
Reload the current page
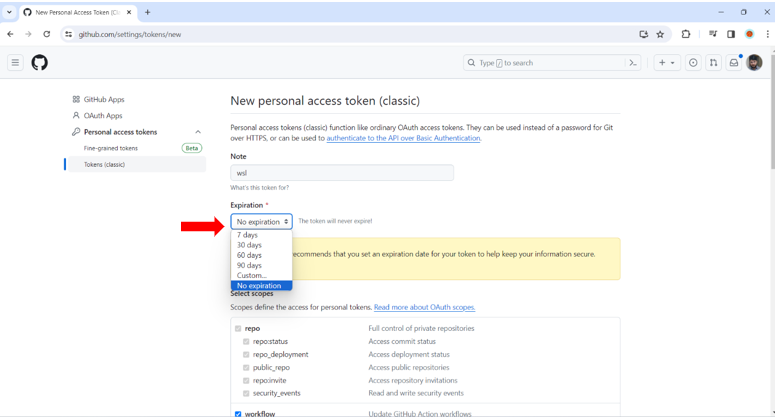(46, 34)
